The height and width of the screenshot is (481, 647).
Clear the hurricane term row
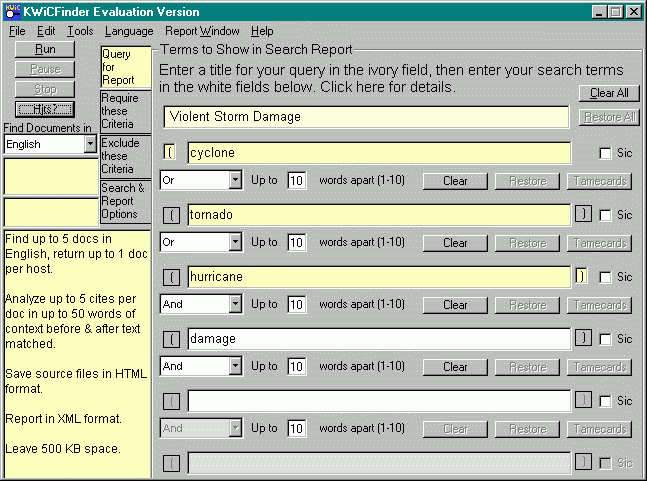455,305
